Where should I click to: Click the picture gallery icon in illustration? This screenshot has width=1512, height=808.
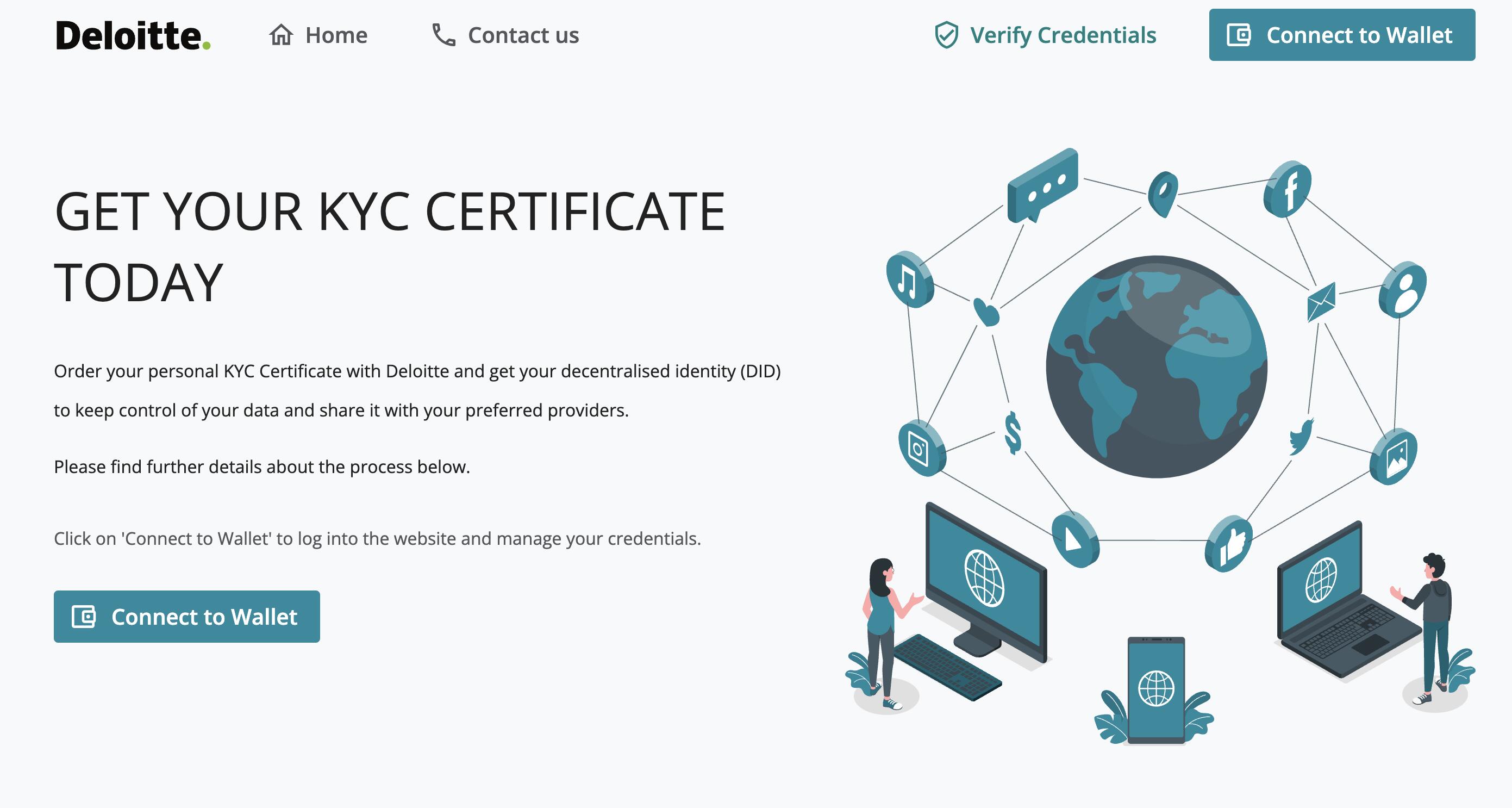point(1394,457)
